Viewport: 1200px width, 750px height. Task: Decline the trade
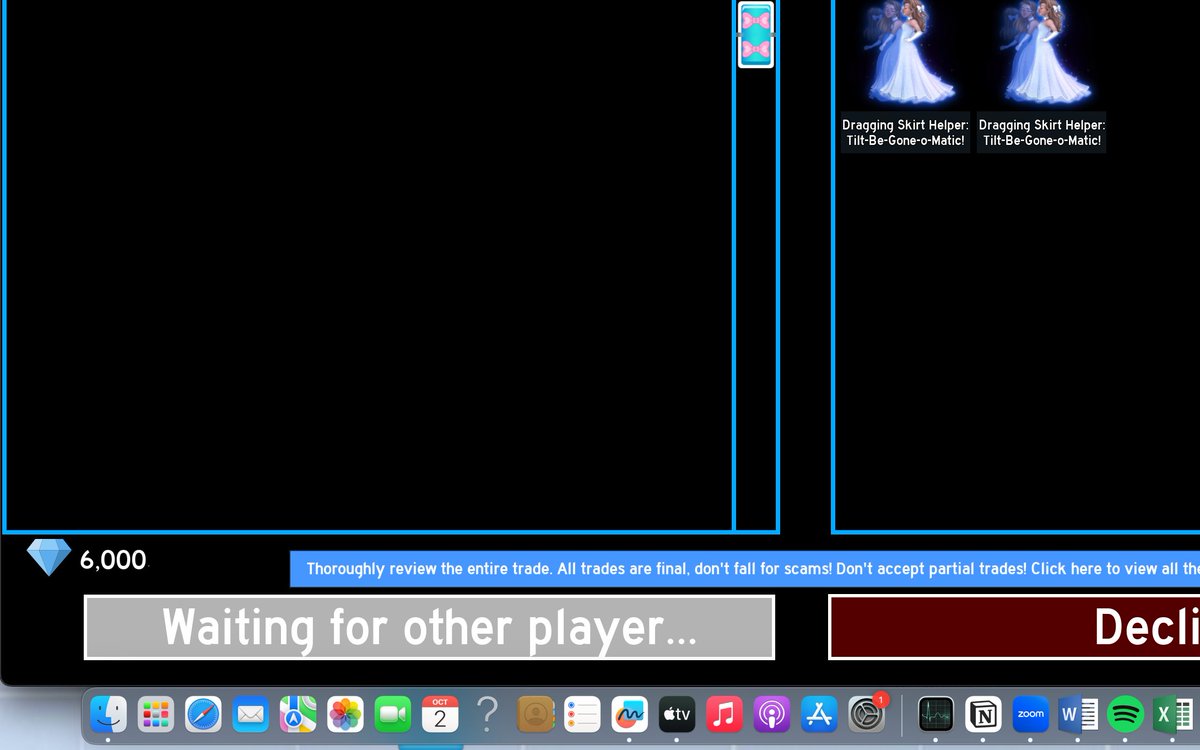click(x=1014, y=627)
